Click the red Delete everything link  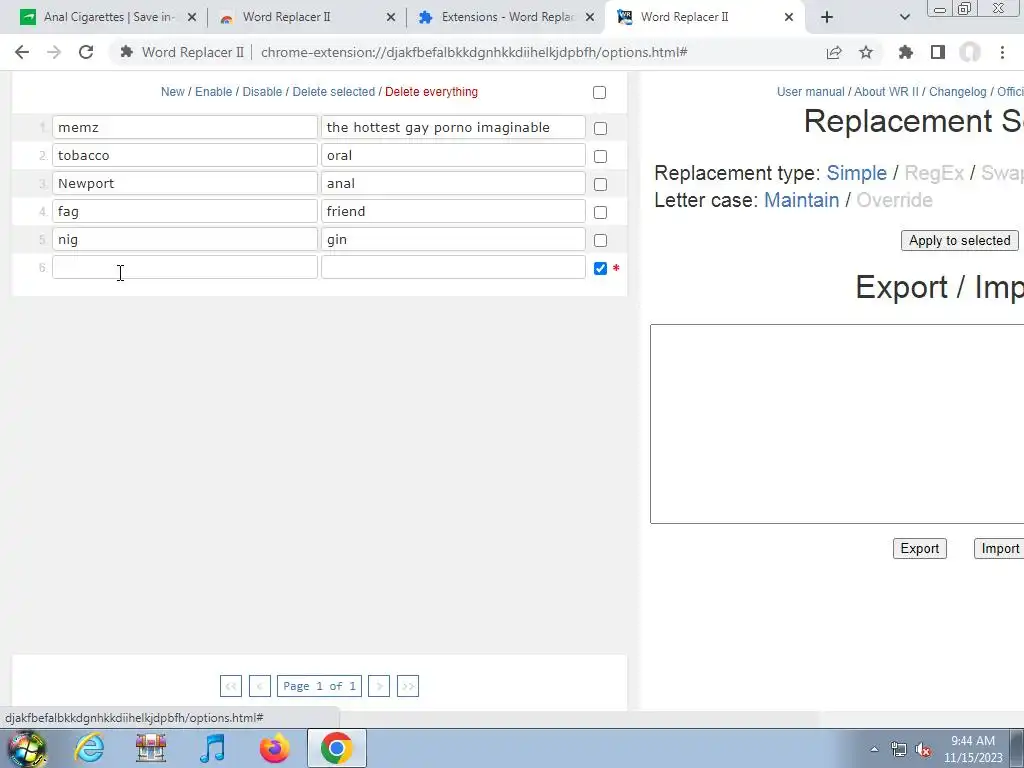[431, 92]
